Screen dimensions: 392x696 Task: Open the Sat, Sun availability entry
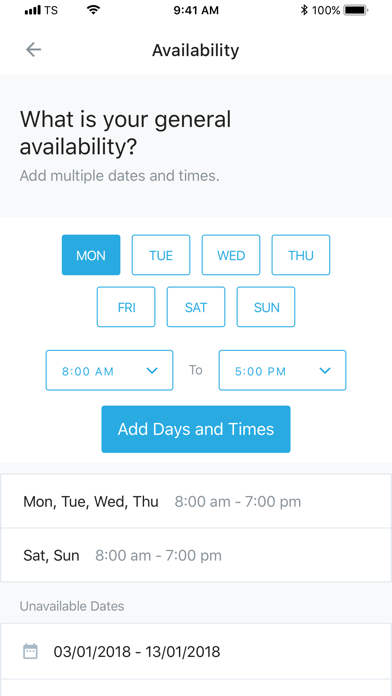click(x=196, y=555)
